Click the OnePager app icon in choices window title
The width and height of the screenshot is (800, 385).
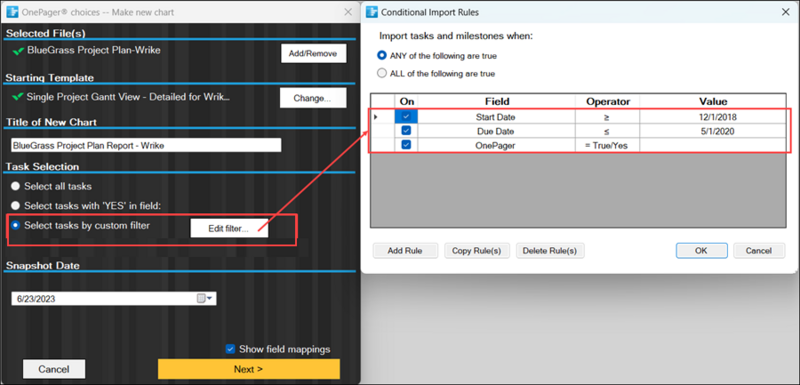tap(12, 12)
